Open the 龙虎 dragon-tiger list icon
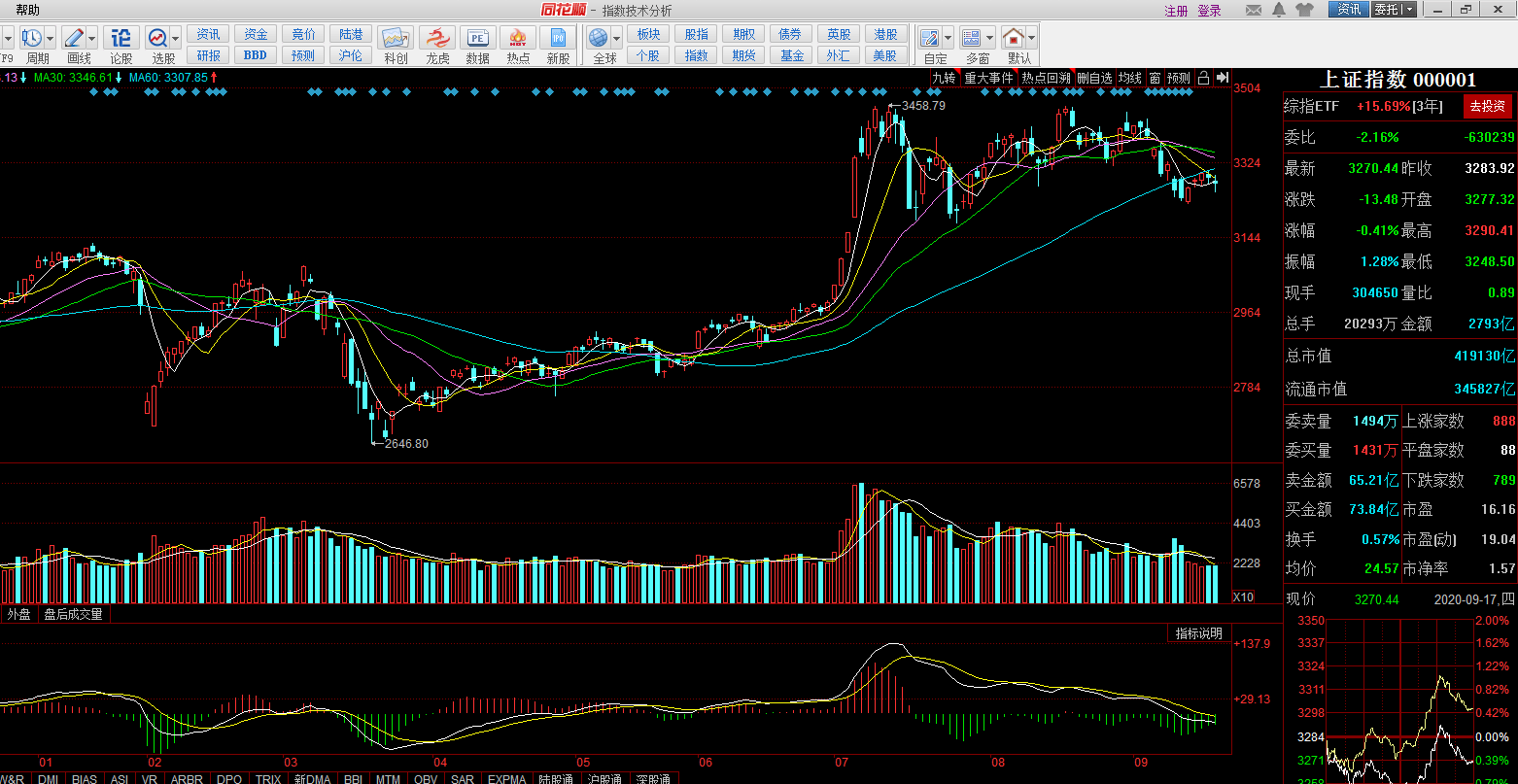The width and height of the screenshot is (1518, 784). click(437, 38)
